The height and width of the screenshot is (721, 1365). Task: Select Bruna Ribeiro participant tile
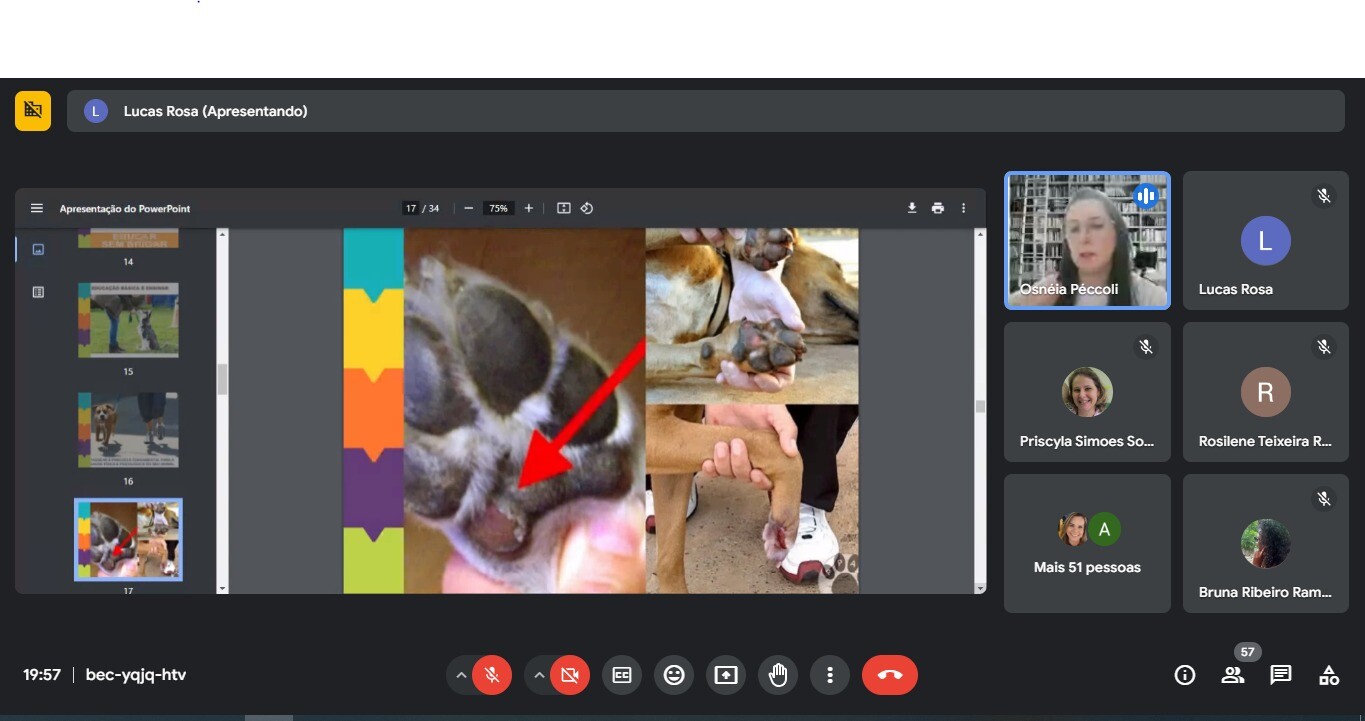pos(1266,543)
